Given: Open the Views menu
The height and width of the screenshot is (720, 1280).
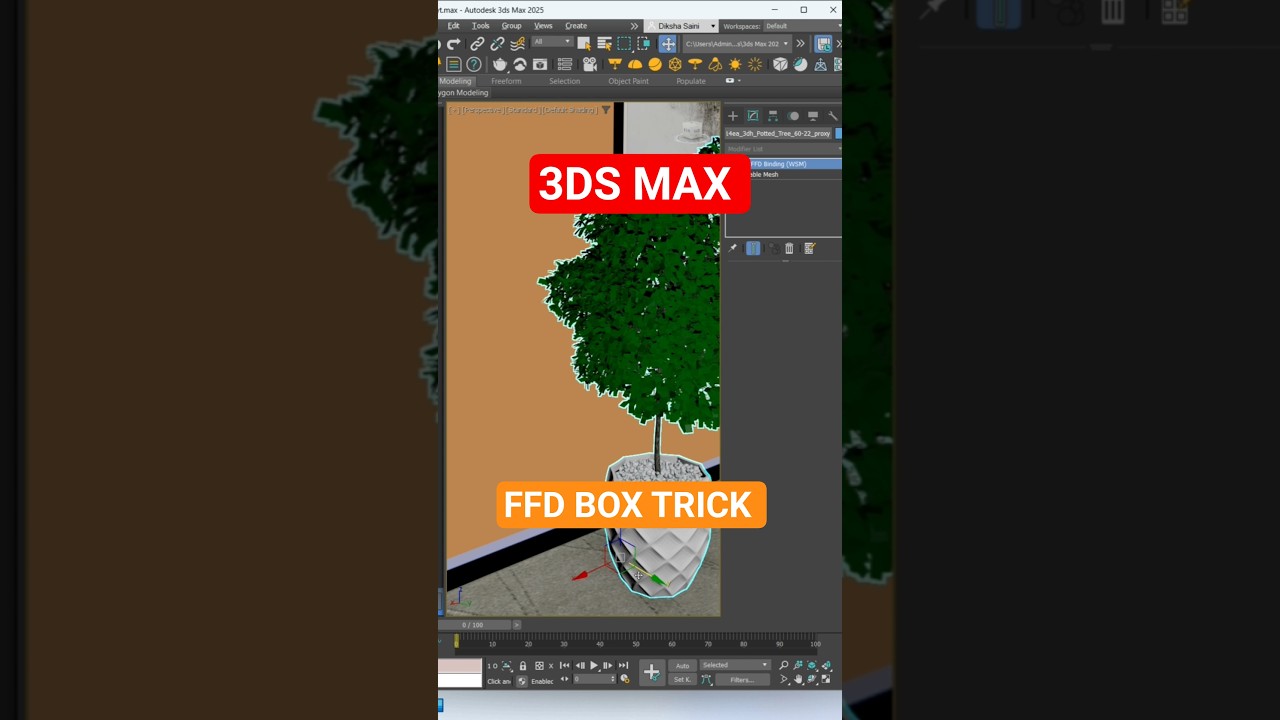Looking at the screenshot, I should (x=543, y=26).
